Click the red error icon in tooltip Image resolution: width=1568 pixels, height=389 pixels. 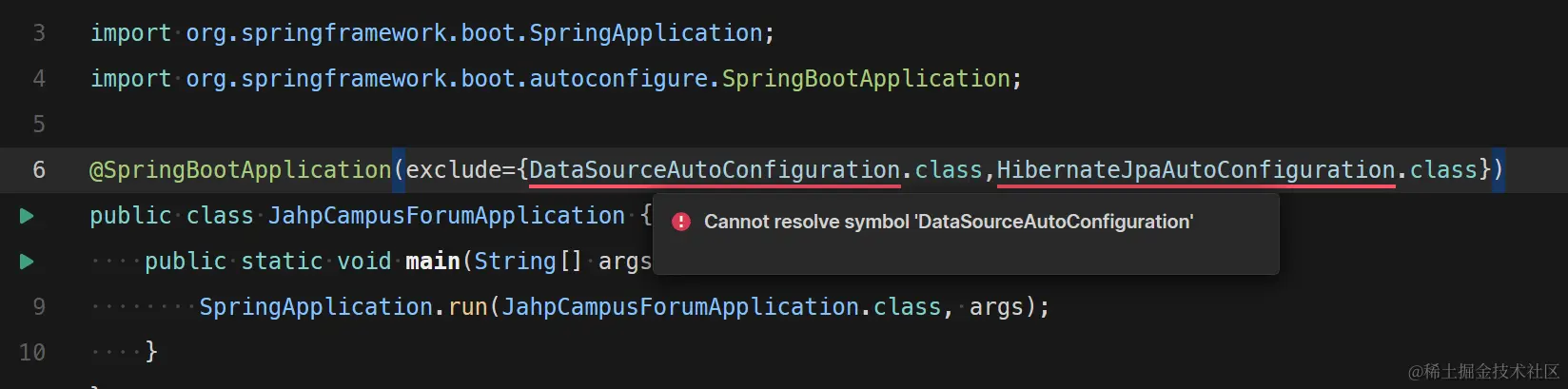click(680, 222)
